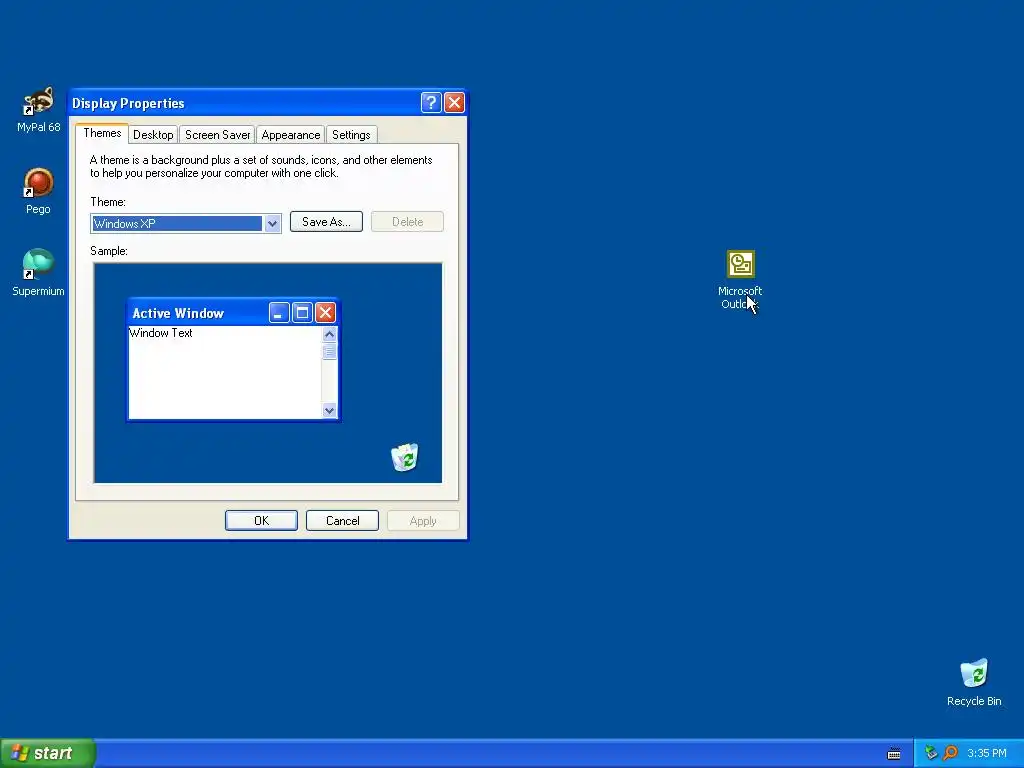Viewport: 1024px width, 768px height.
Task: Click the Save As... button
Action: [326, 222]
